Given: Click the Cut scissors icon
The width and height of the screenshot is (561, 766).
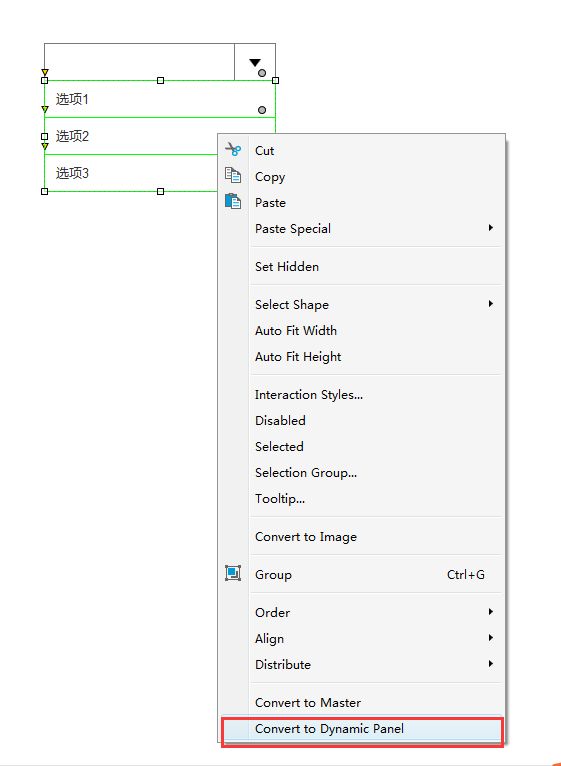Looking at the screenshot, I should [233, 149].
